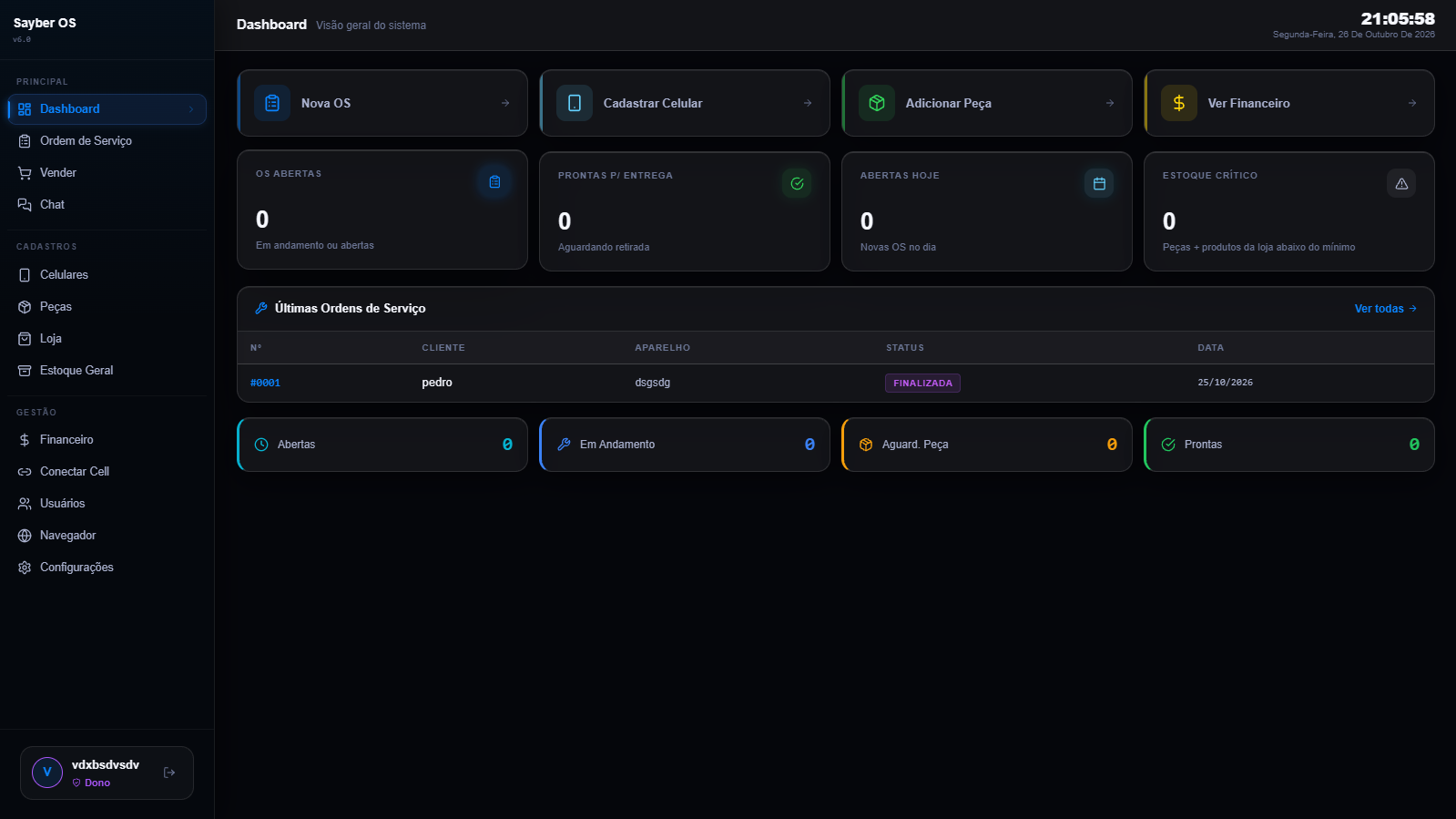Click the Dono role label
Image resolution: width=1456 pixels, height=819 pixels.
coord(97,783)
